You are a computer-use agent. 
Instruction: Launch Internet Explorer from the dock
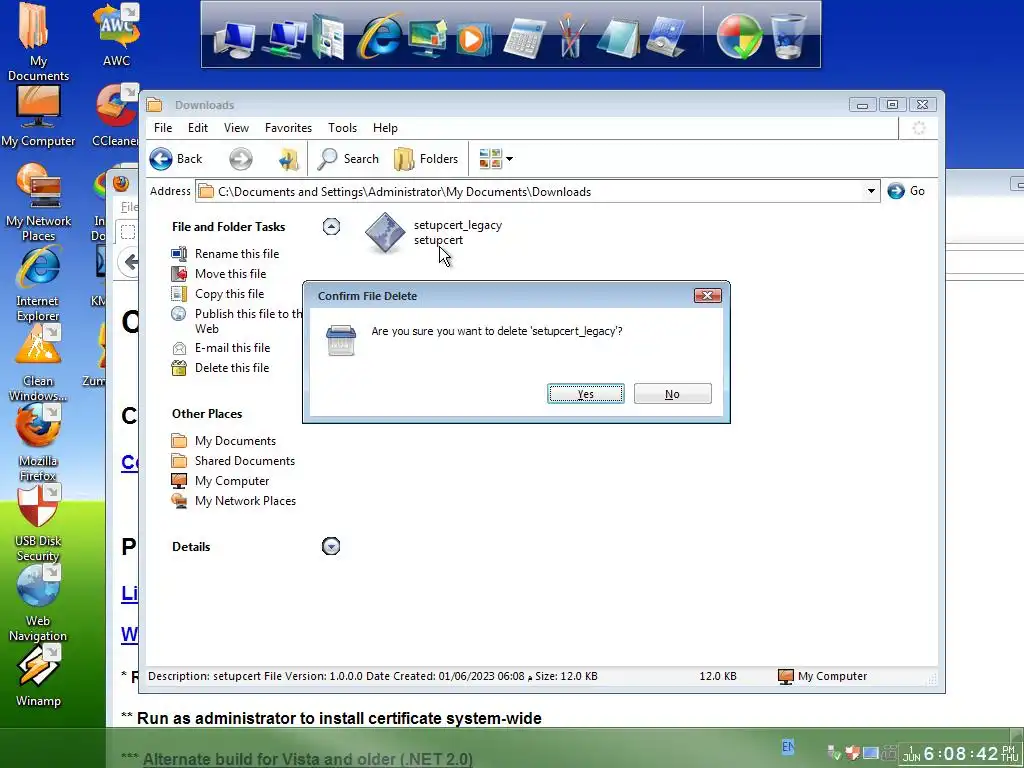[x=379, y=36]
